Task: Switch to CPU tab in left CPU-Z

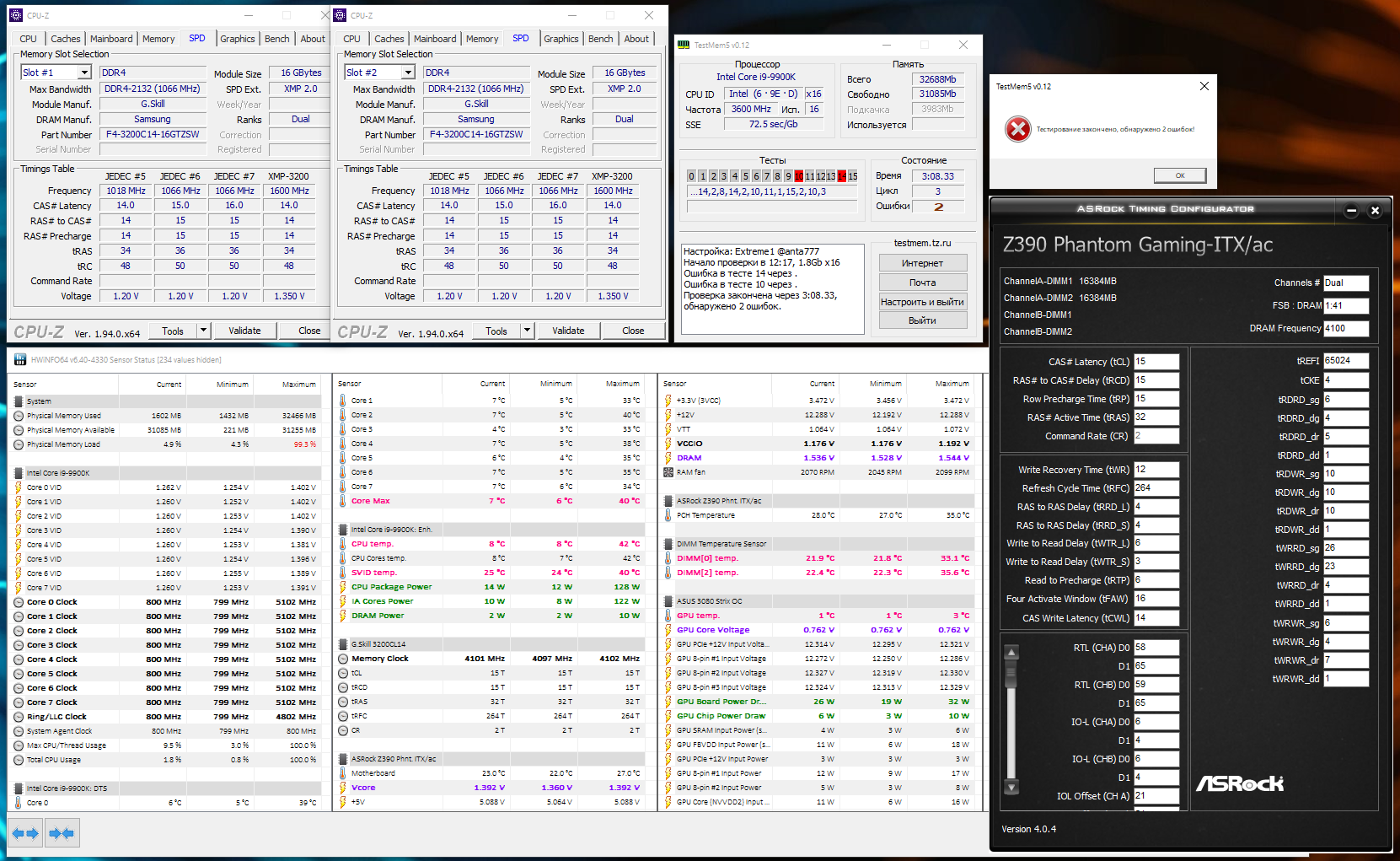Action: [28, 39]
